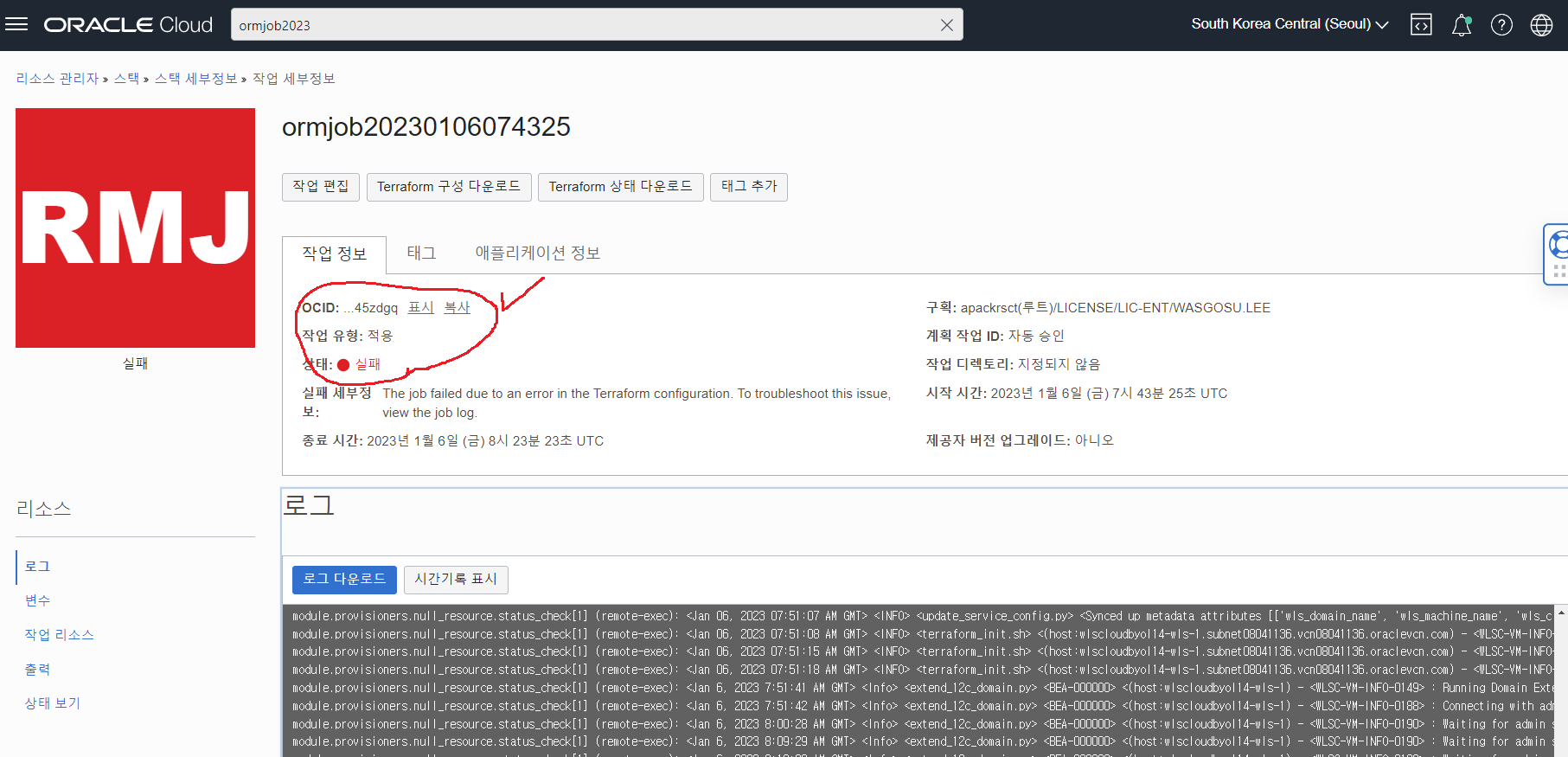Click the 시간기록 표시 button
The height and width of the screenshot is (757, 1568).
coord(456,580)
